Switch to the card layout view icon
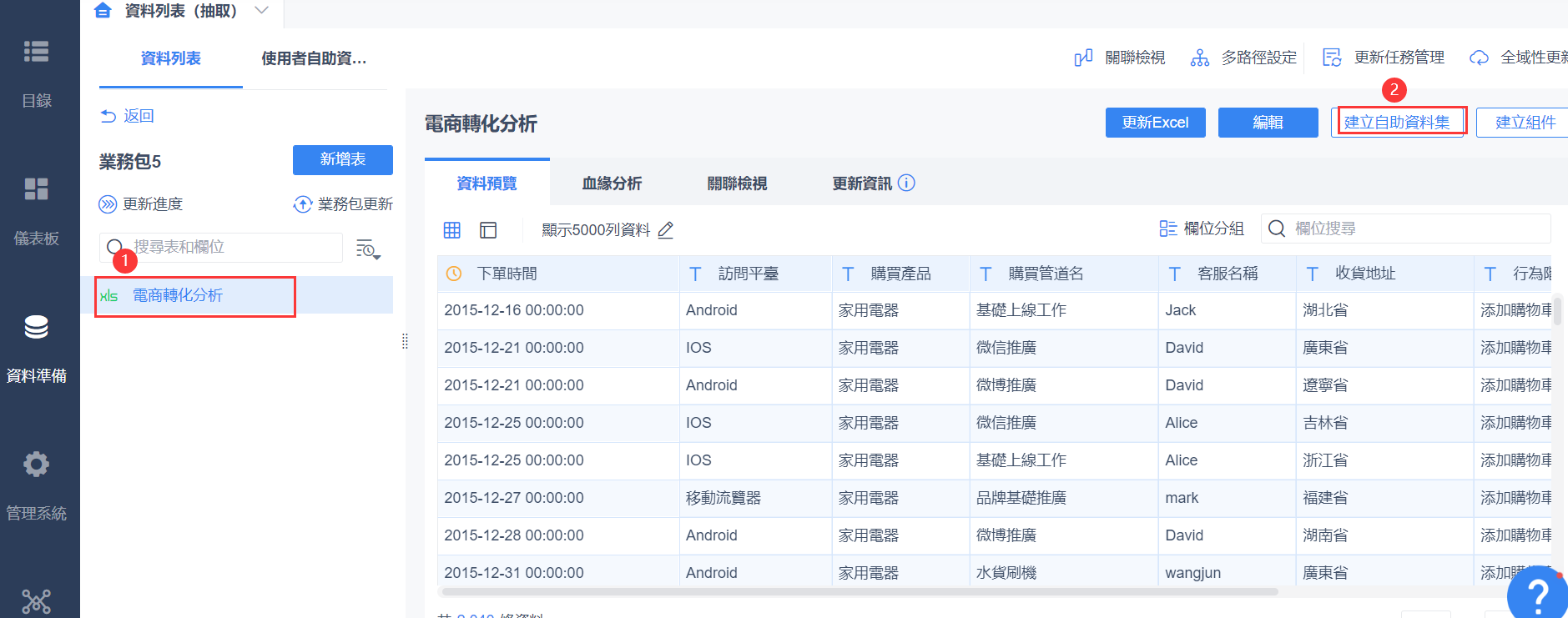Viewport: 1568px width, 618px height. click(488, 230)
